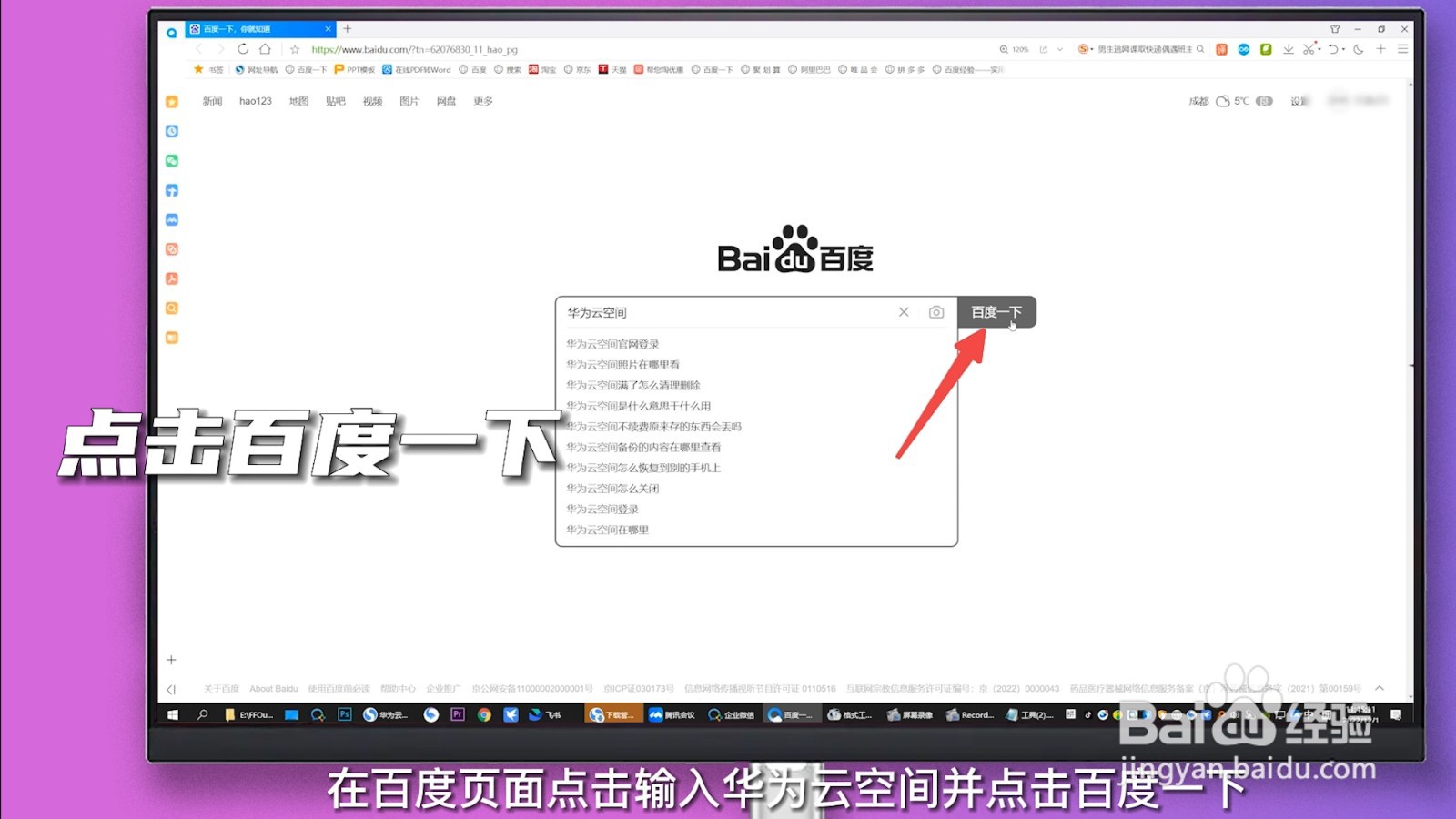Click the magnifier in the toolbar search box
The image size is (1456, 819).
(1200, 49)
